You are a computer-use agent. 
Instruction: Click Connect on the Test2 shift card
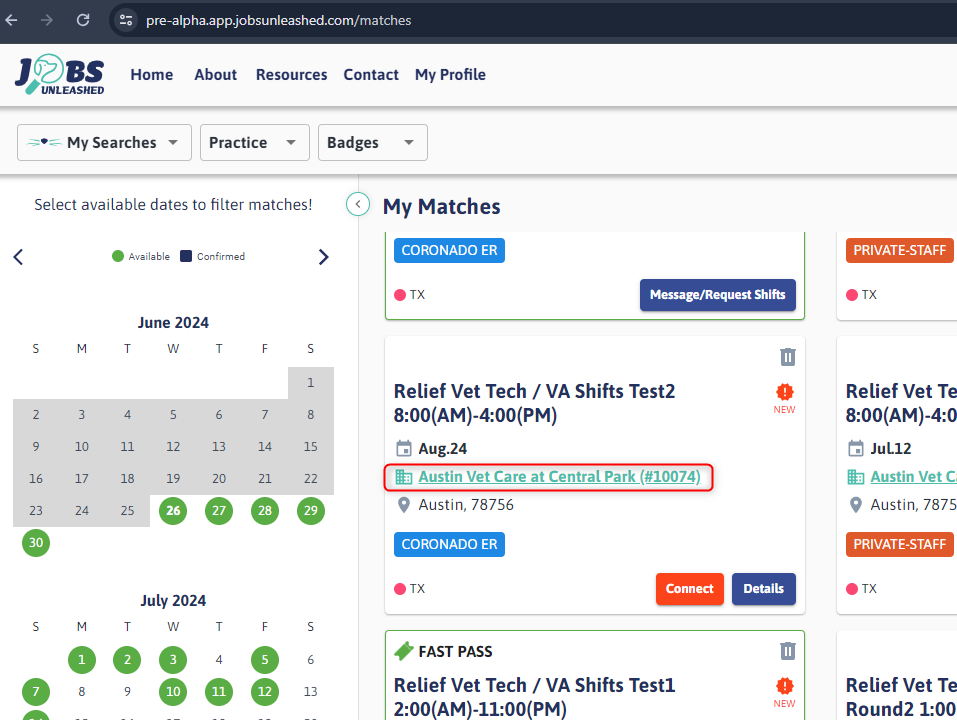(x=690, y=589)
